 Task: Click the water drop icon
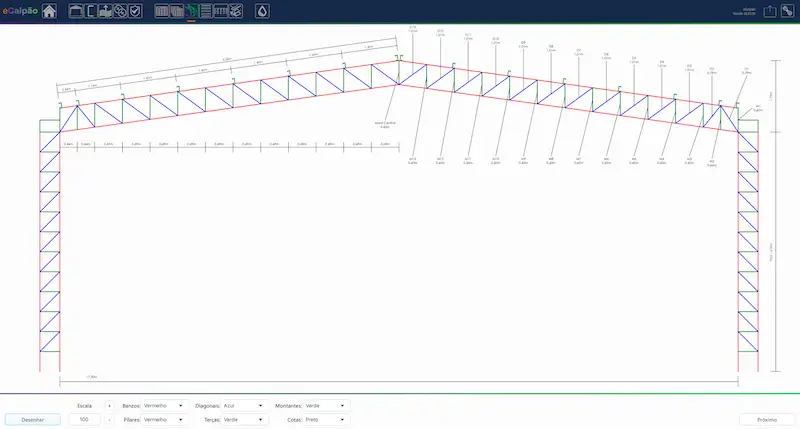coord(262,11)
